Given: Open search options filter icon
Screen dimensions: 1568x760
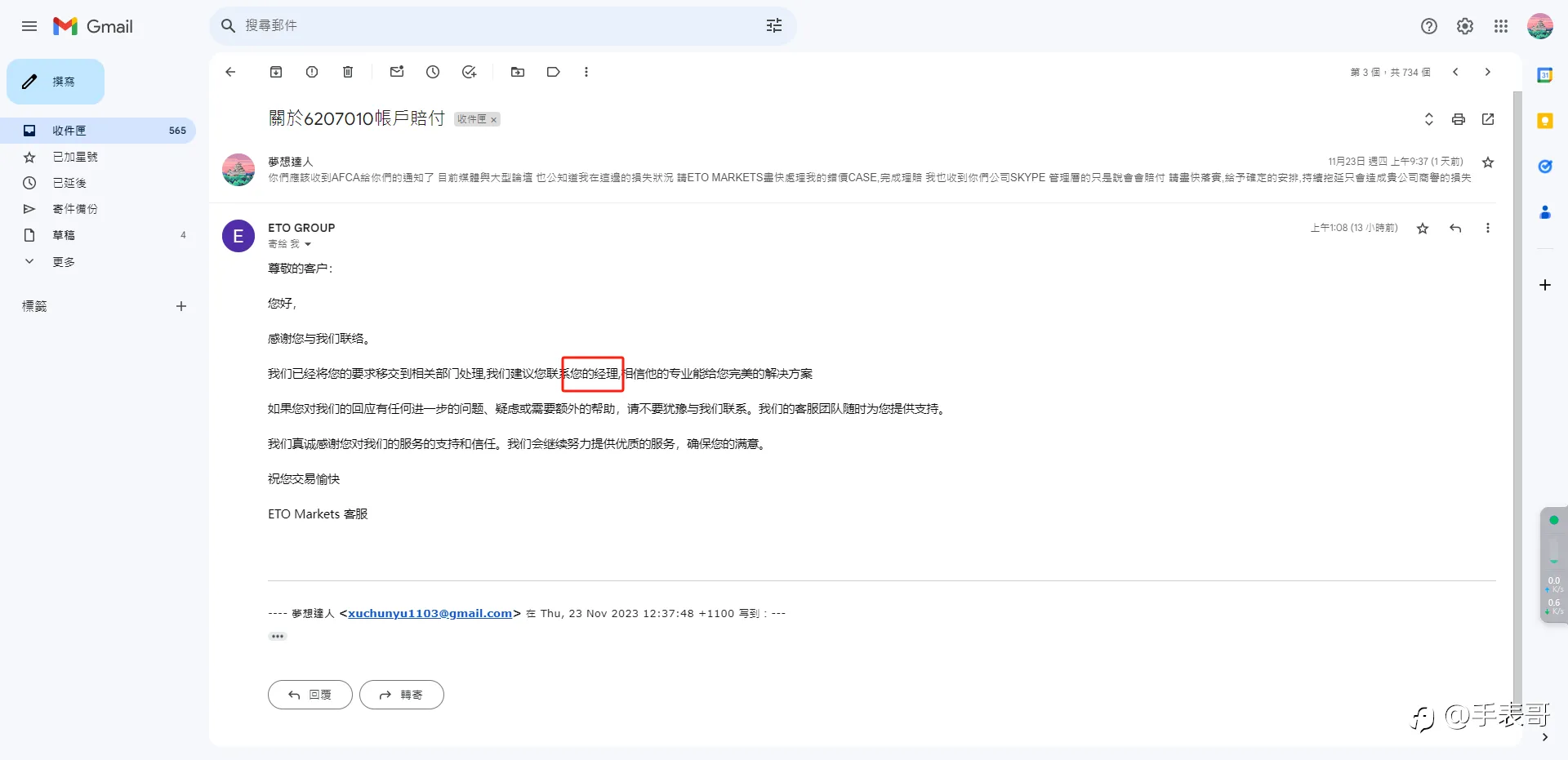Looking at the screenshot, I should coord(774,25).
